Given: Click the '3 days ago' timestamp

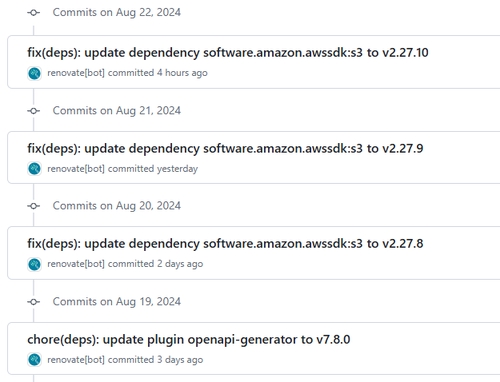Looking at the screenshot, I should (x=180, y=360).
